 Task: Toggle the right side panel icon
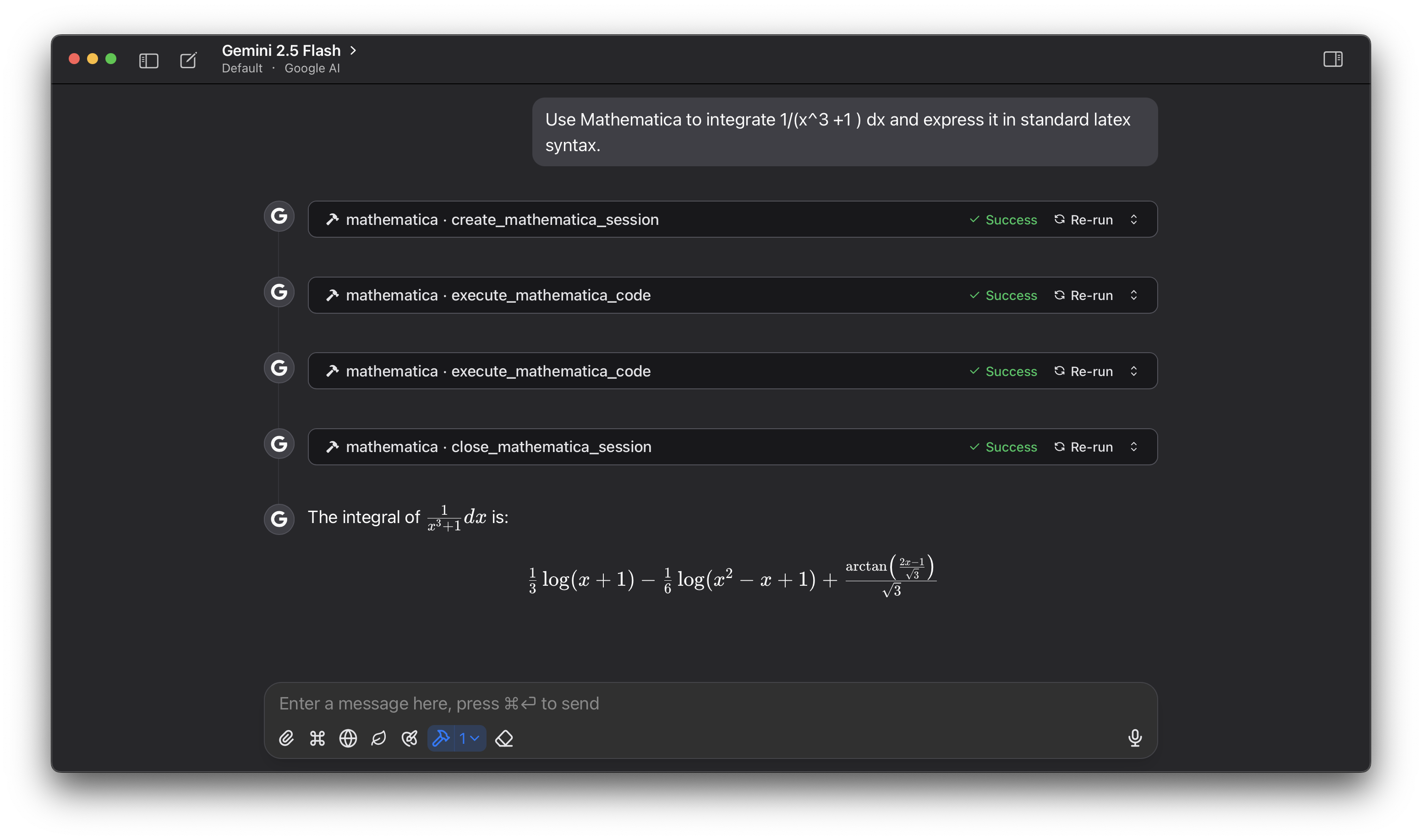coord(1333,59)
